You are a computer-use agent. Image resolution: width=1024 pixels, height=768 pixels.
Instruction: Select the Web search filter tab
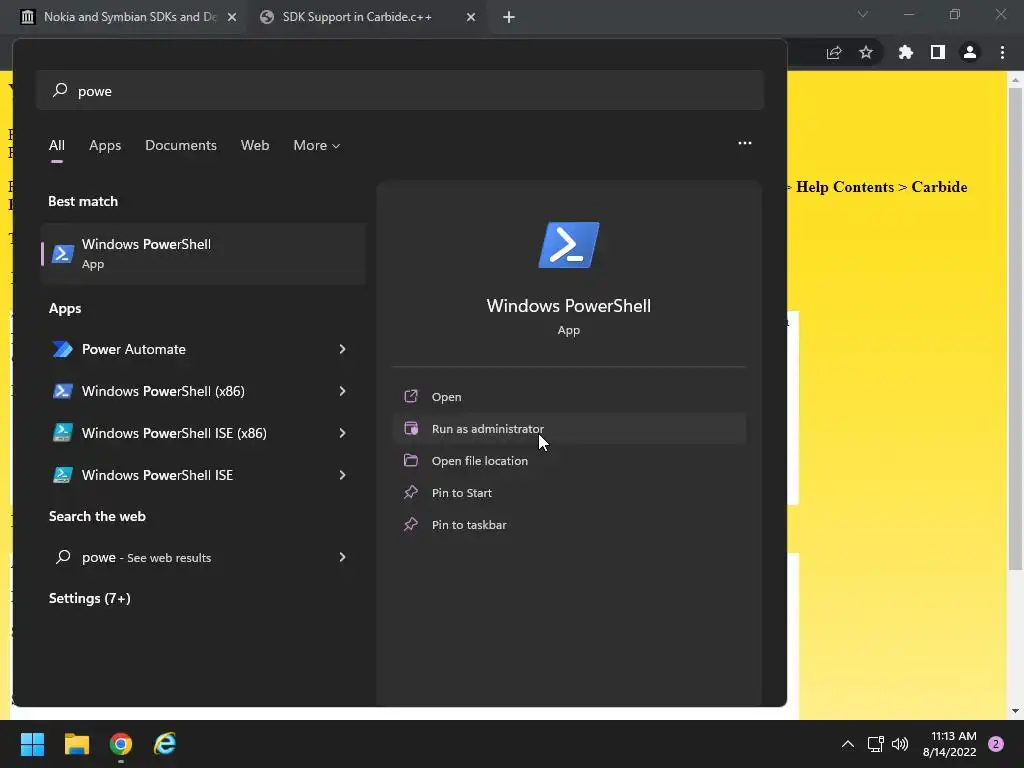pyautogui.click(x=255, y=145)
